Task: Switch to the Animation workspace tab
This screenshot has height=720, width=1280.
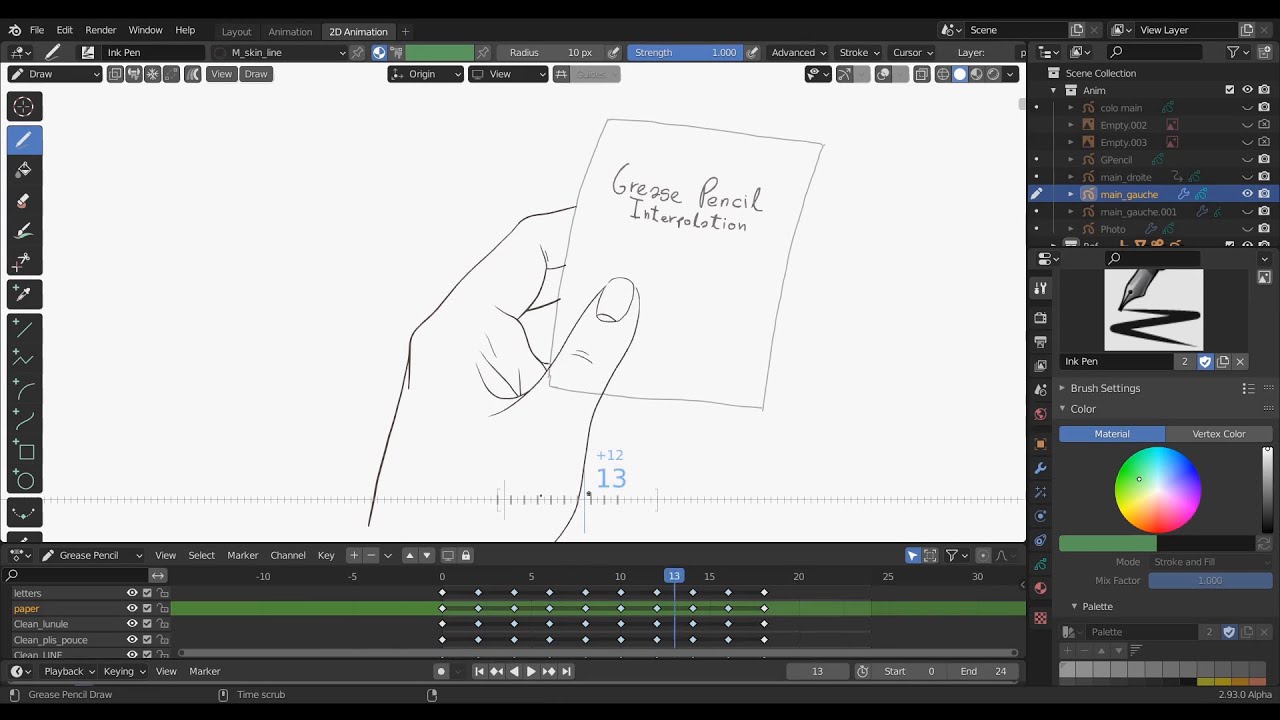Action: point(290,32)
